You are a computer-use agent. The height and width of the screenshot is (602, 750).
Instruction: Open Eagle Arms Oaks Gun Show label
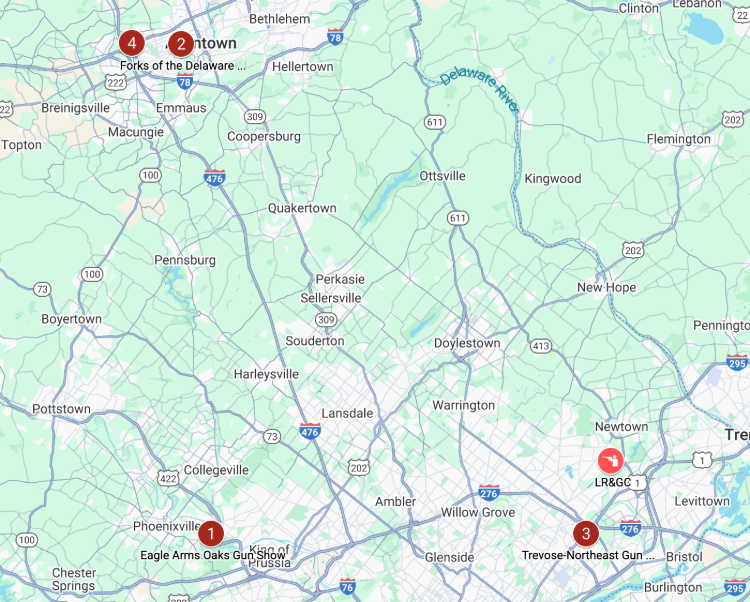click(x=213, y=555)
